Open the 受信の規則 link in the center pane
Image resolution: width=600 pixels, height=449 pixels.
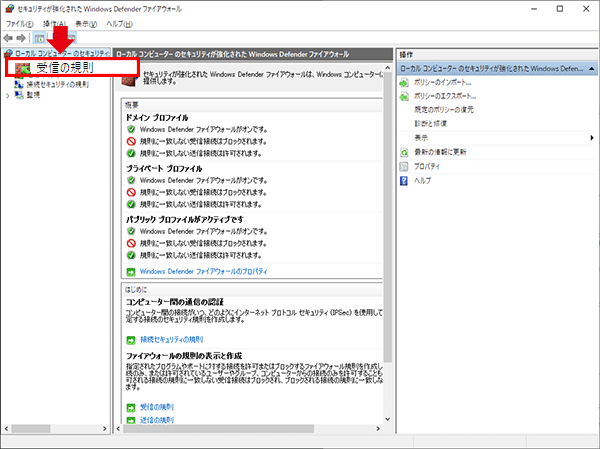pos(157,407)
